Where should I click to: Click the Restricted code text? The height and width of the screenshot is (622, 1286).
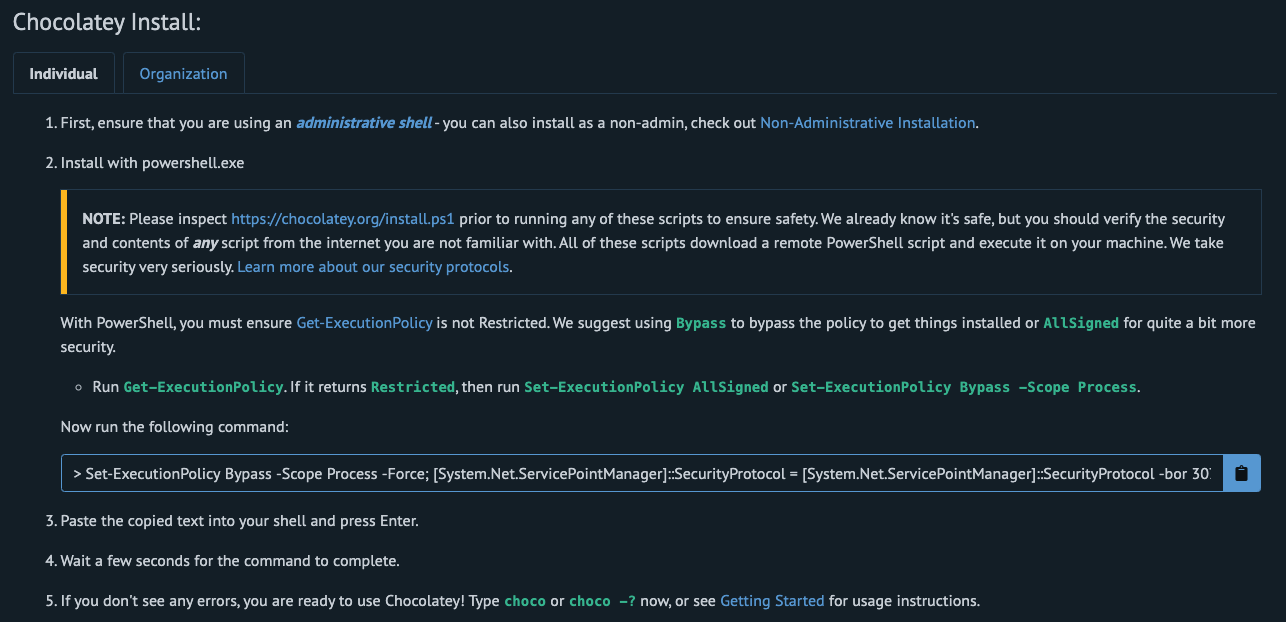(x=413, y=387)
